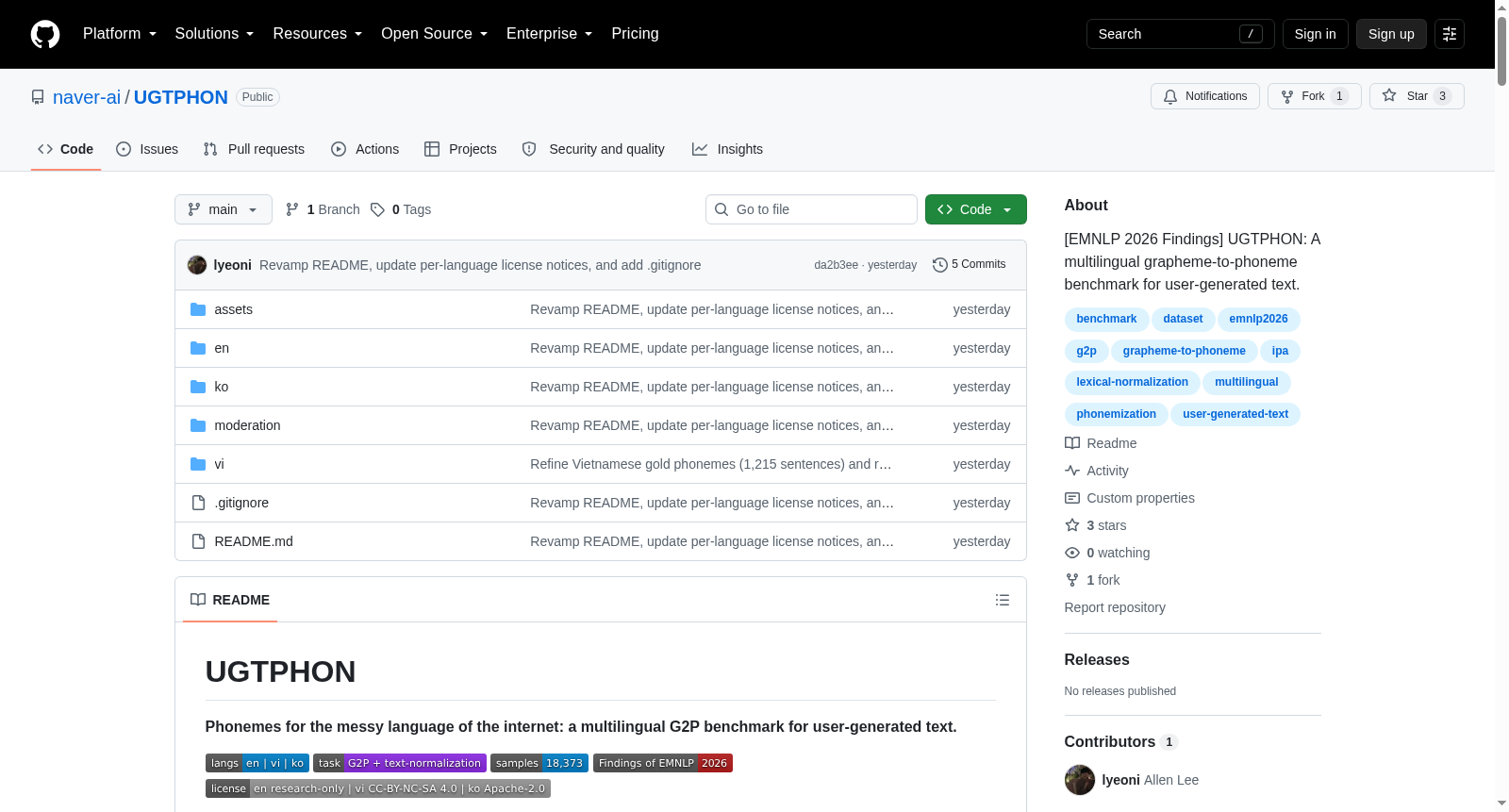This screenshot has width=1509, height=812.
Task: Select the README tab header
Action: point(230,600)
